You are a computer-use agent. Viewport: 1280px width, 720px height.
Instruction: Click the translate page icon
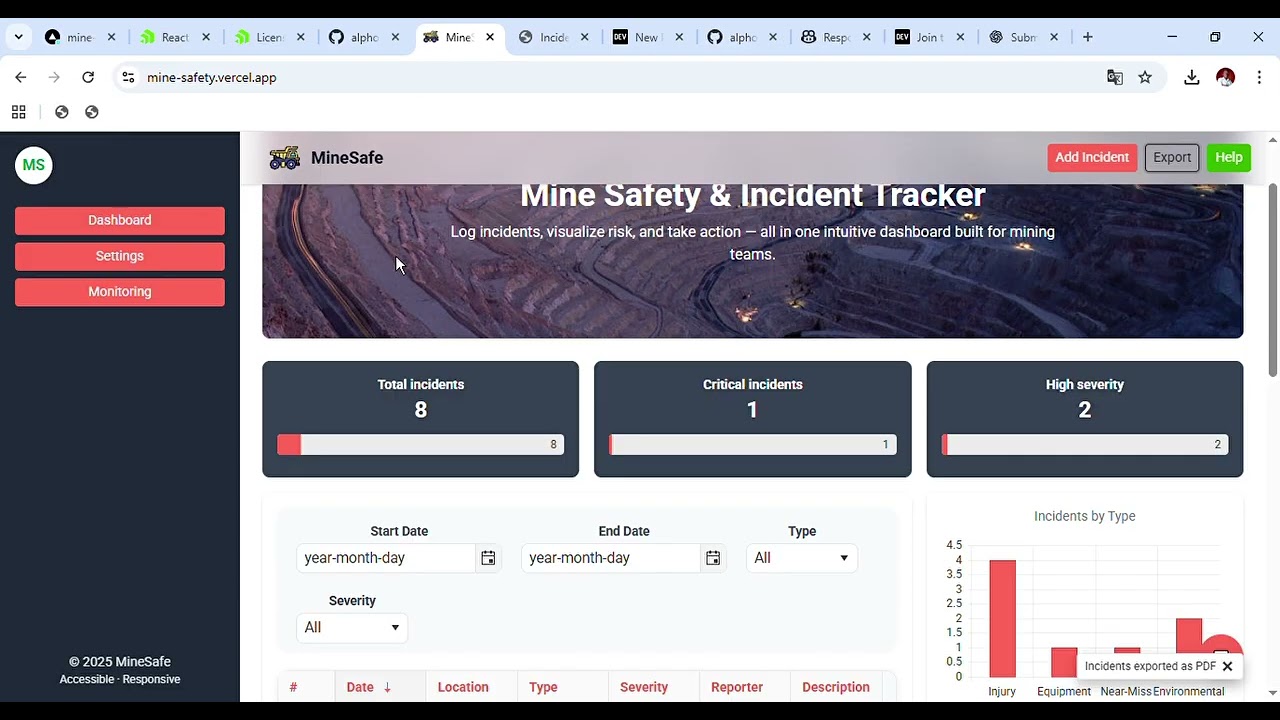pos(1115,77)
